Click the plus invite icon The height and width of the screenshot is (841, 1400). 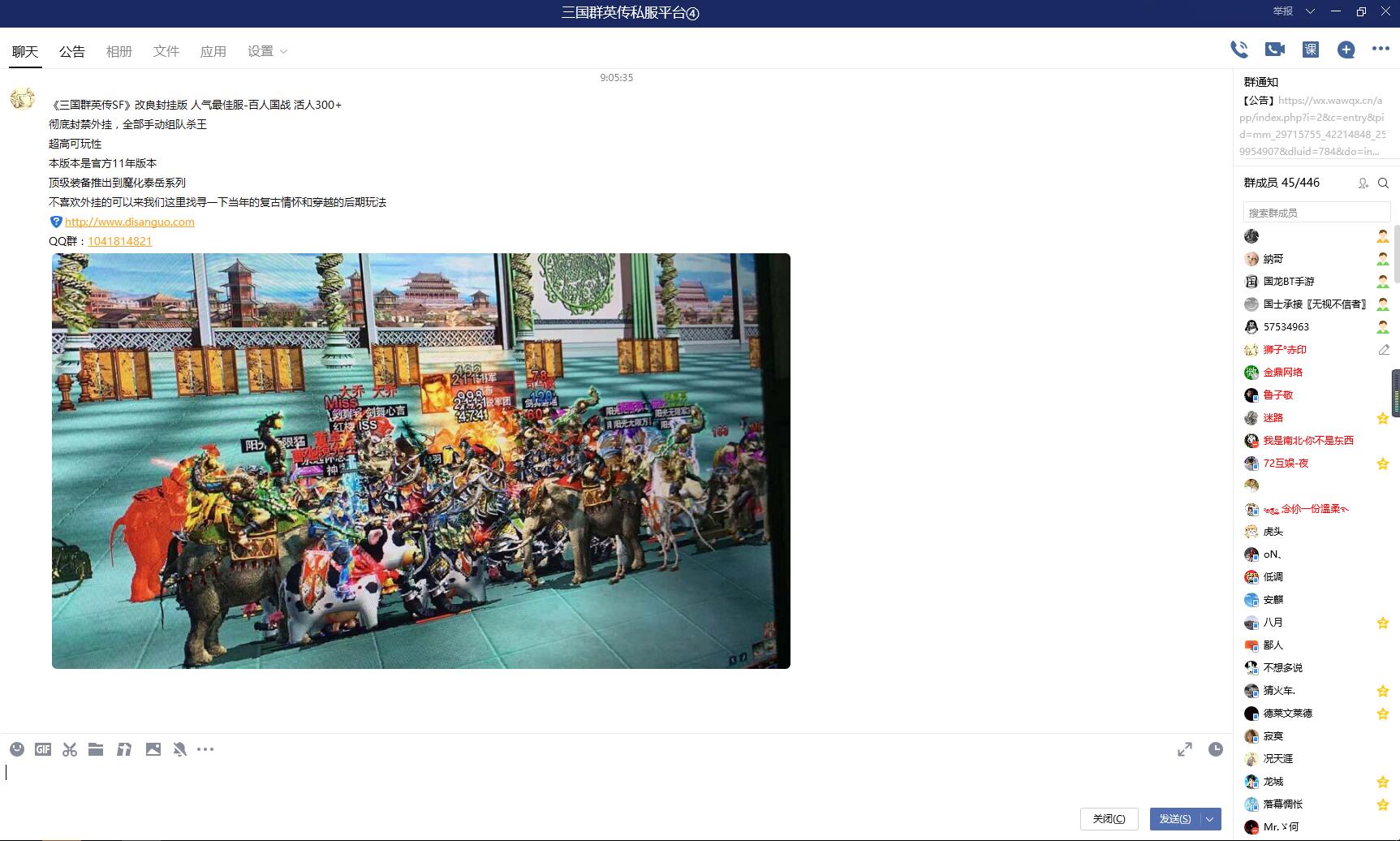1346,50
